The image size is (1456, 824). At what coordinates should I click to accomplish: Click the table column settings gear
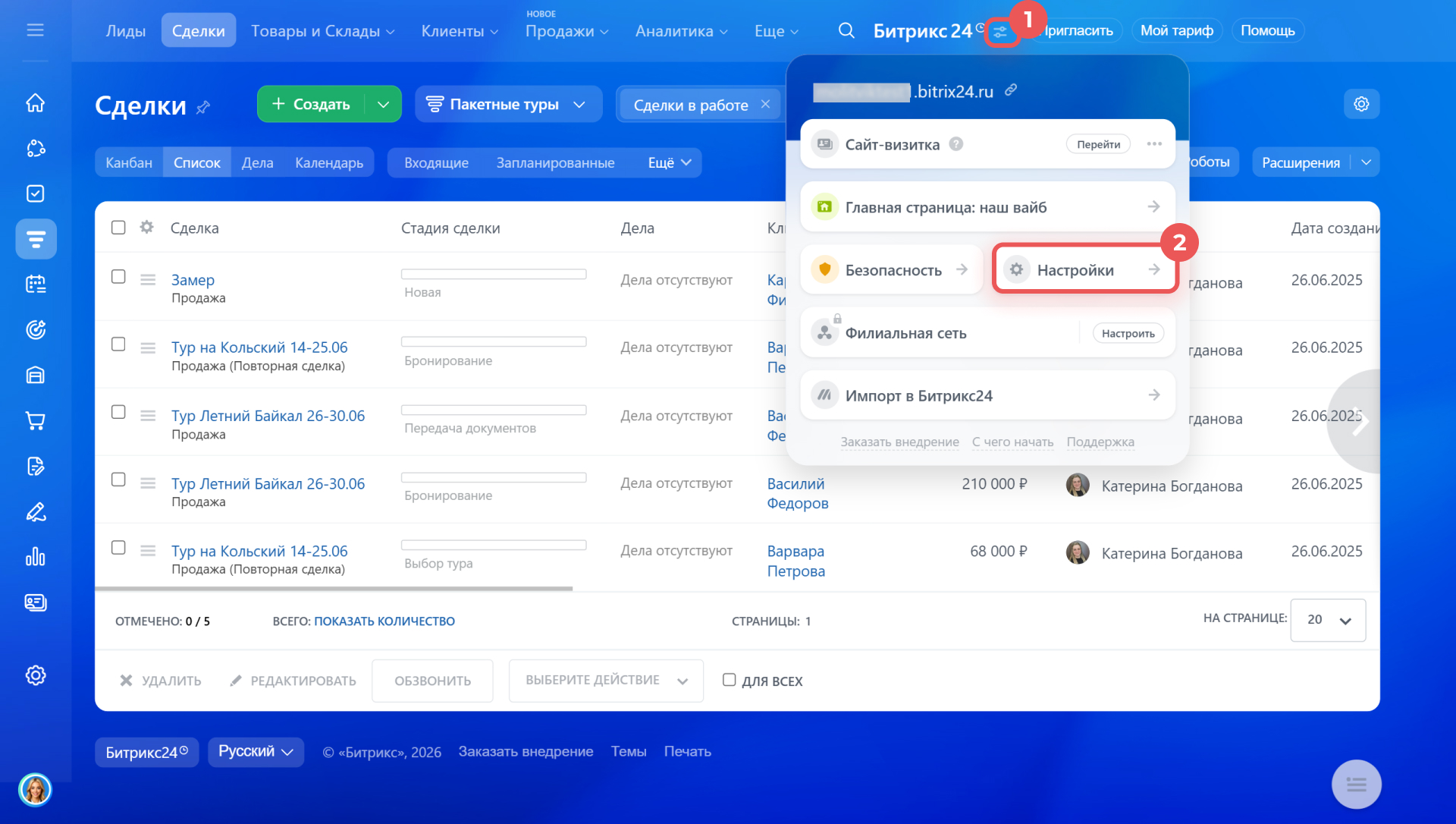pos(147,227)
